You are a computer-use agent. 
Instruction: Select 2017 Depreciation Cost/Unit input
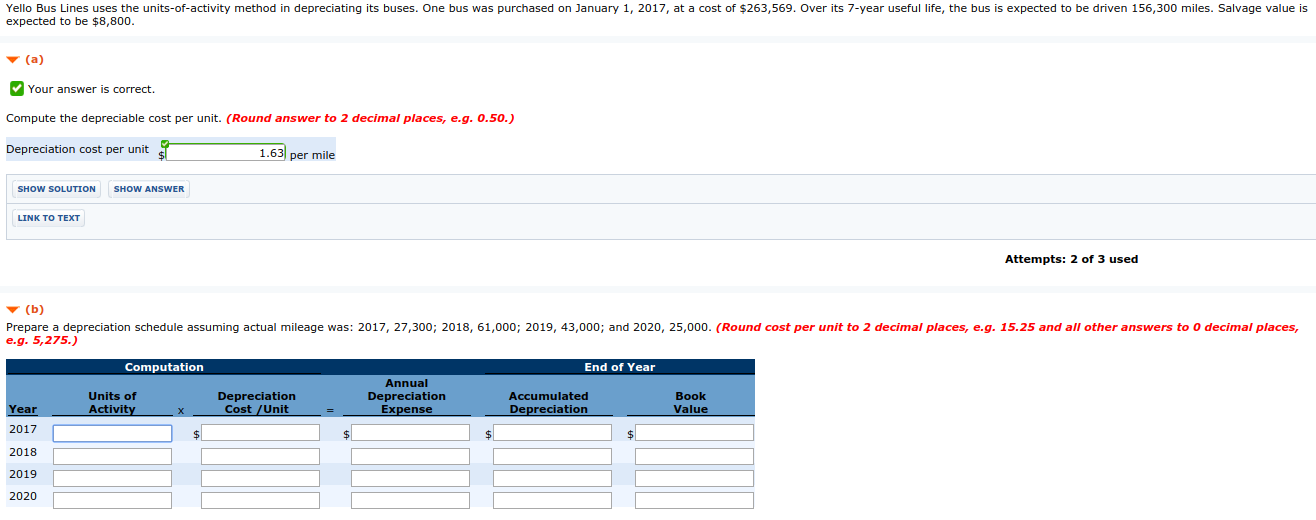[260, 433]
